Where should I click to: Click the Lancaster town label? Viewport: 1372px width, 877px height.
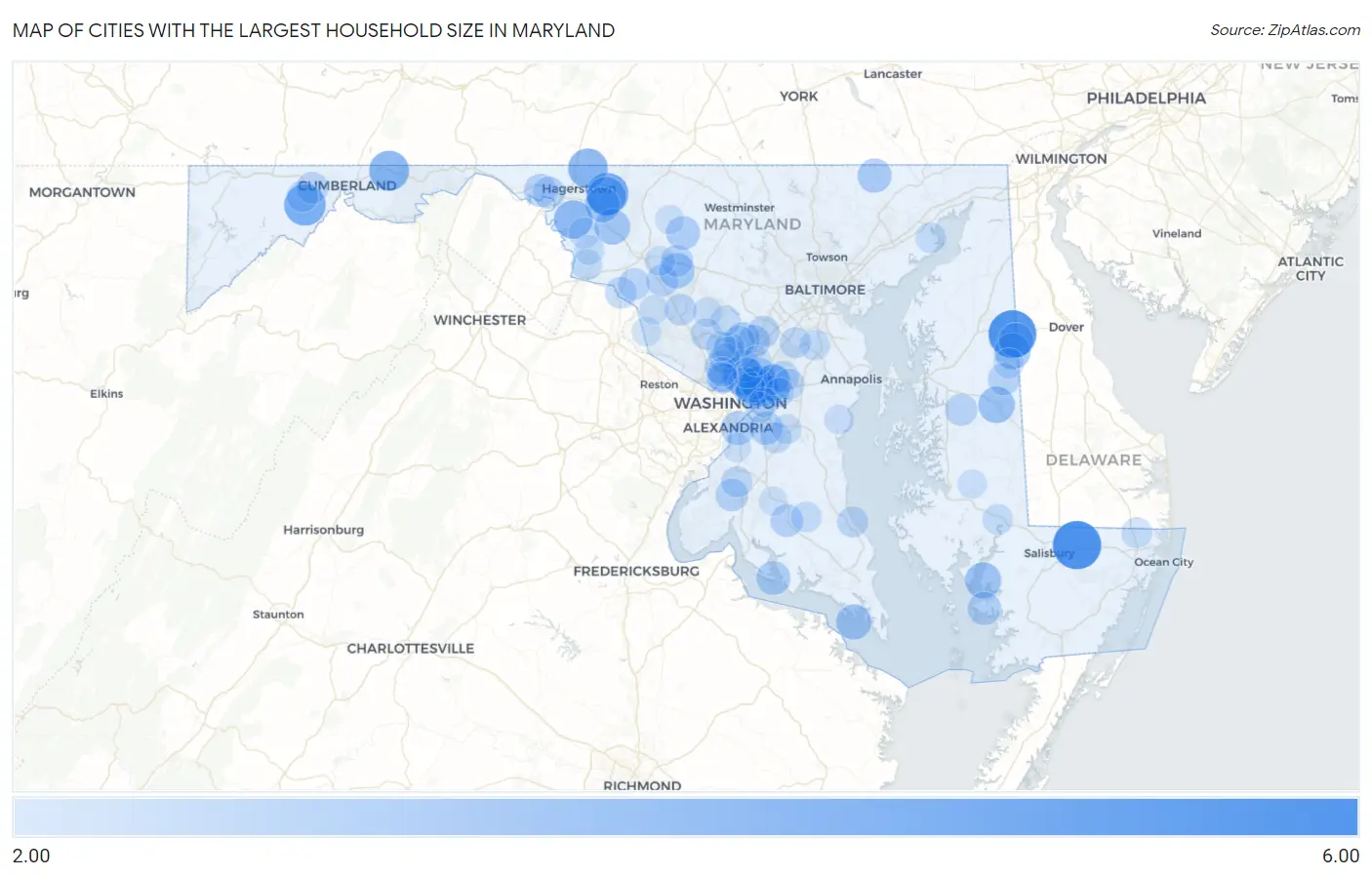click(892, 74)
